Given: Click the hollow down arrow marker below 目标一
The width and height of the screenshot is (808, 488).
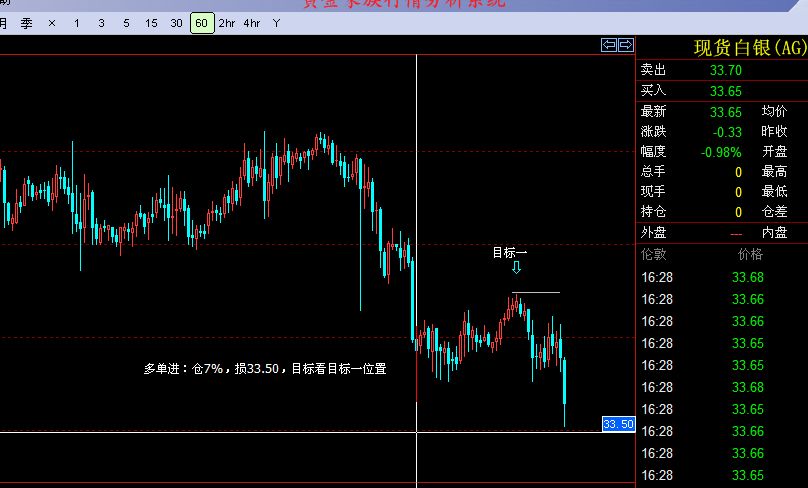Looking at the screenshot, I should click(x=516, y=267).
